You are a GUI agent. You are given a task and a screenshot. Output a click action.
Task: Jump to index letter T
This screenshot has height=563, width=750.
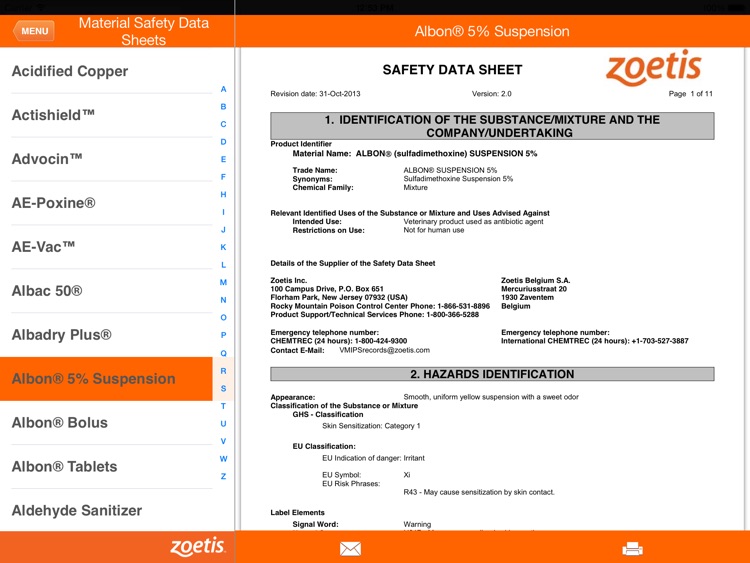[223, 406]
